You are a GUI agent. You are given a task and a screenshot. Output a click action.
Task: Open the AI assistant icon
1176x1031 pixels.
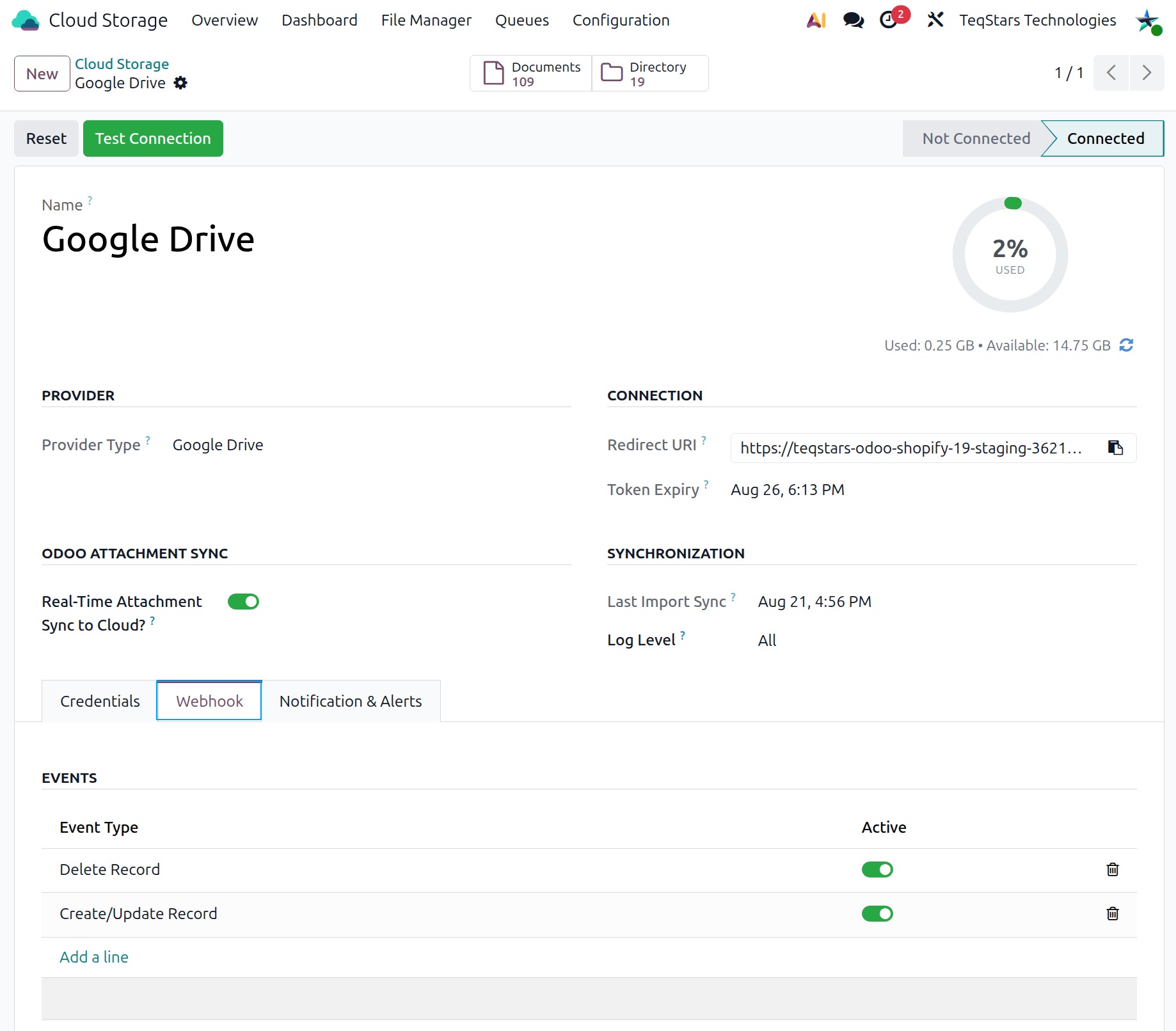click(816, 20)
